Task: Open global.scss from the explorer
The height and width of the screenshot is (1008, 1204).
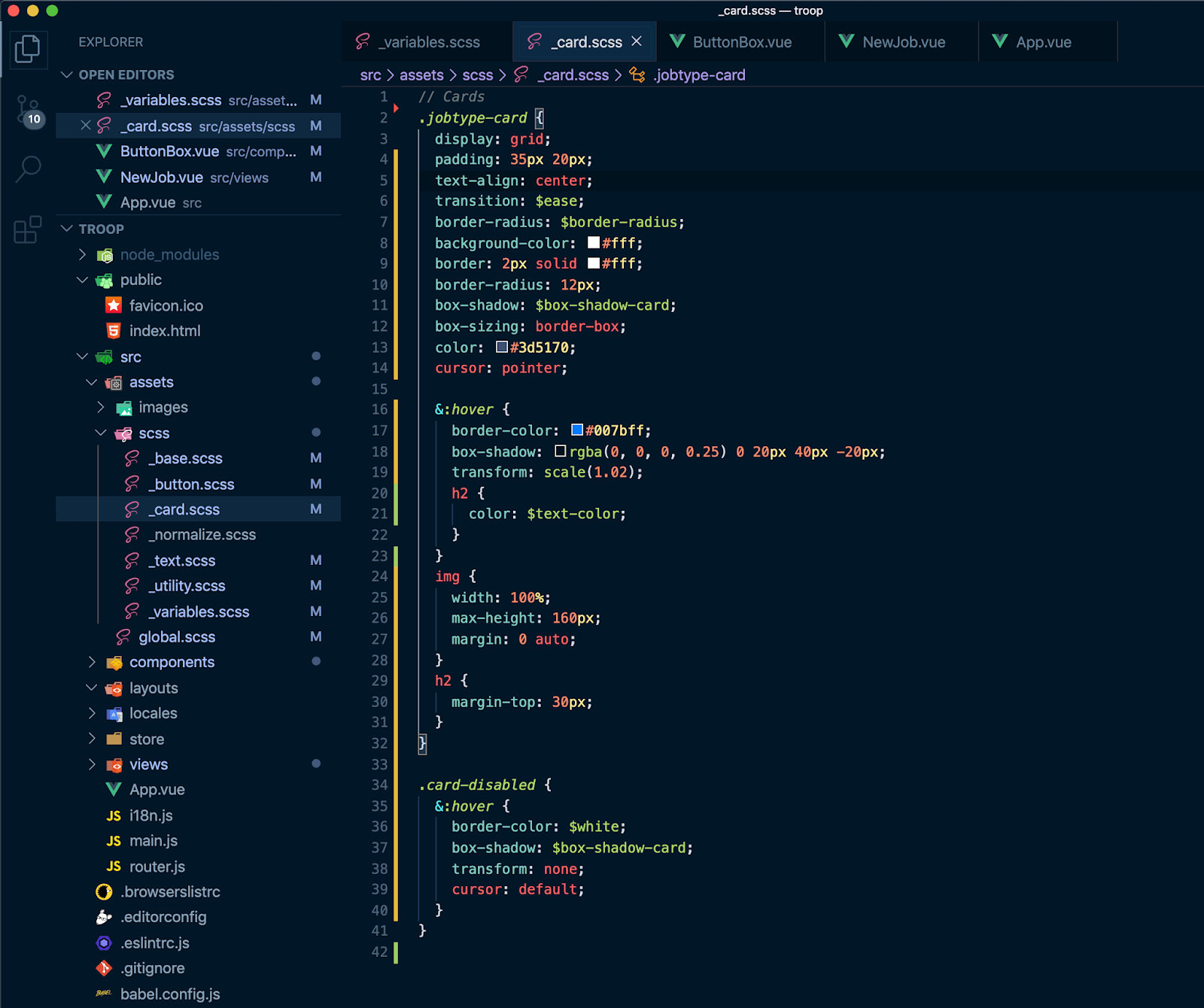Action: click(177, 636)
